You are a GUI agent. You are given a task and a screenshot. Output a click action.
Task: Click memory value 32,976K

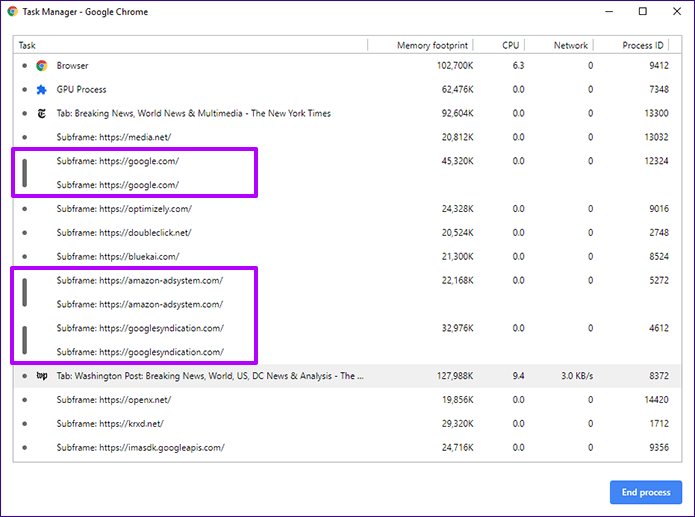tap(457, 329)
